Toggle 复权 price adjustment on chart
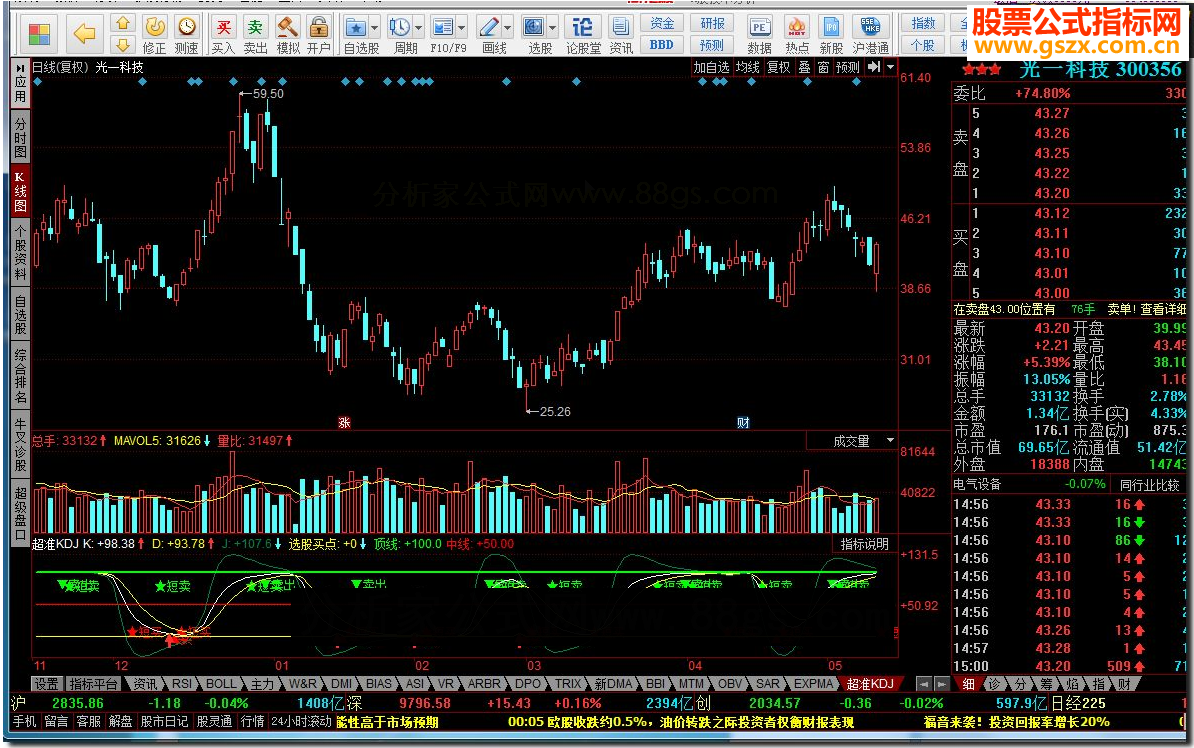Image resolution: width=1194 pixels, height=748 pixels. pos(778,67)
